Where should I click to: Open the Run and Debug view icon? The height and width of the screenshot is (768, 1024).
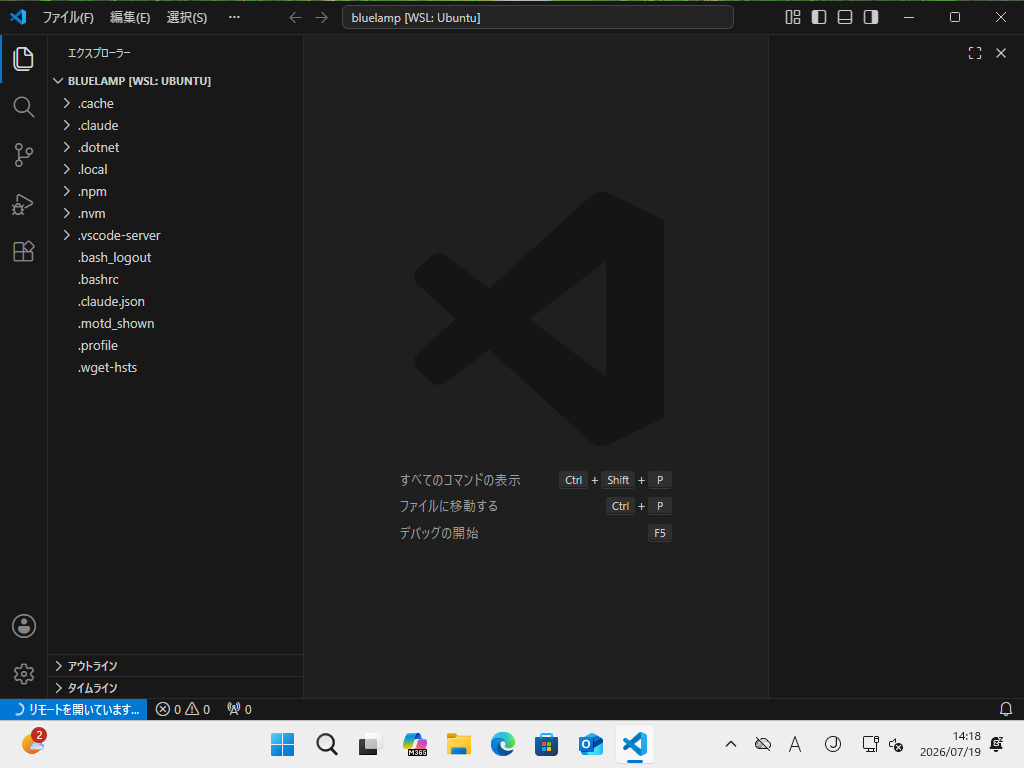click(24, 204)
